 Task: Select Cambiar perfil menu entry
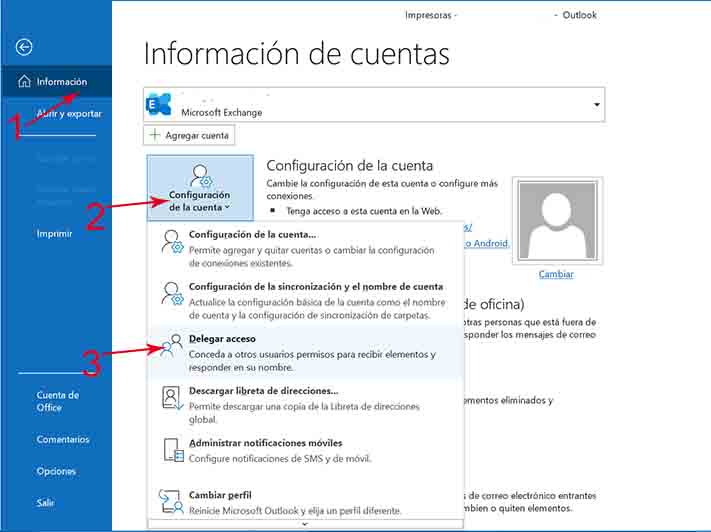click(305, 503)
